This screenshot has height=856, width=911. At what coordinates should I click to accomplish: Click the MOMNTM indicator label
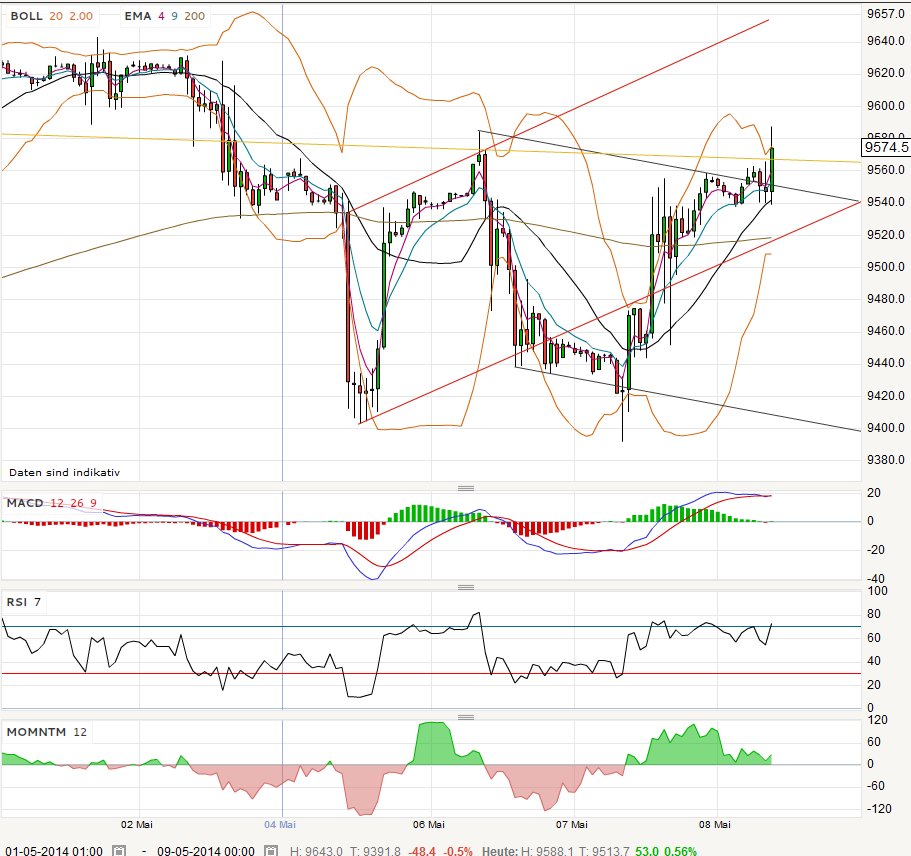[36, 732]
